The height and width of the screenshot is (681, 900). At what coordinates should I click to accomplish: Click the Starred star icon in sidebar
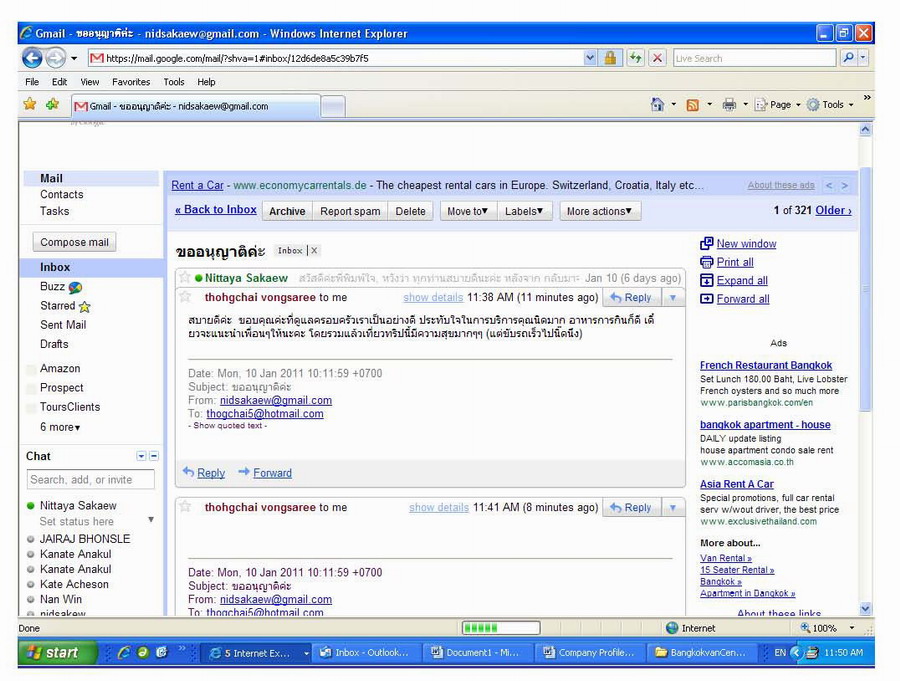84,307
